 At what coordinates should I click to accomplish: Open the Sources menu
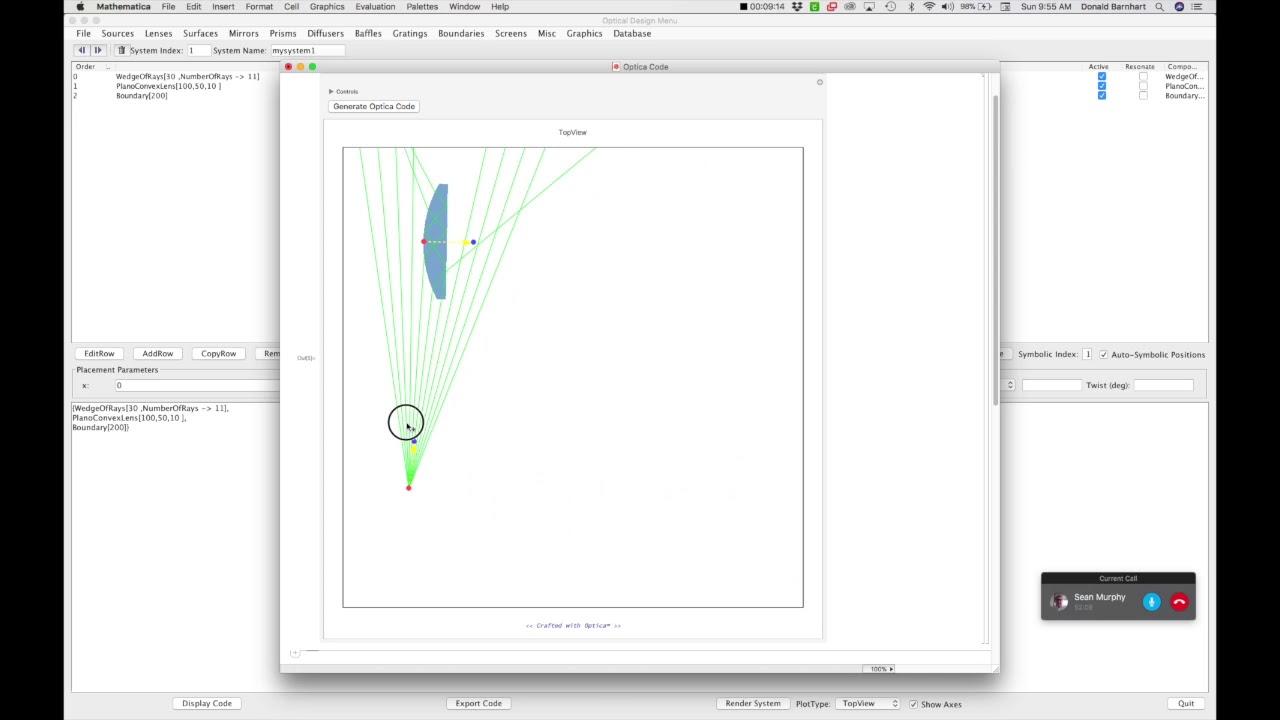click(x=117, y=33)
